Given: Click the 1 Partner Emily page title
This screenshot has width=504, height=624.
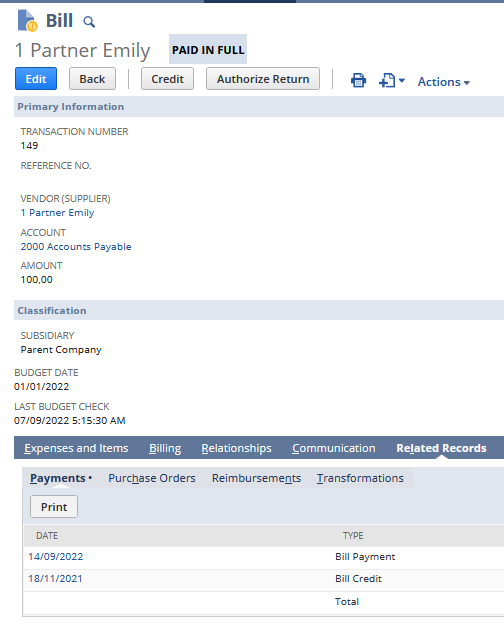Looking at the screenshot, I should pyautogui.click(x=82, y=51).
